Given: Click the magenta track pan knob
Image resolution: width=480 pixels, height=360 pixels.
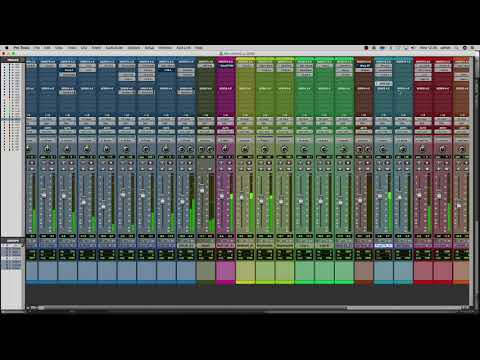Looking at the screenshot, I should (x=225, y=149).
